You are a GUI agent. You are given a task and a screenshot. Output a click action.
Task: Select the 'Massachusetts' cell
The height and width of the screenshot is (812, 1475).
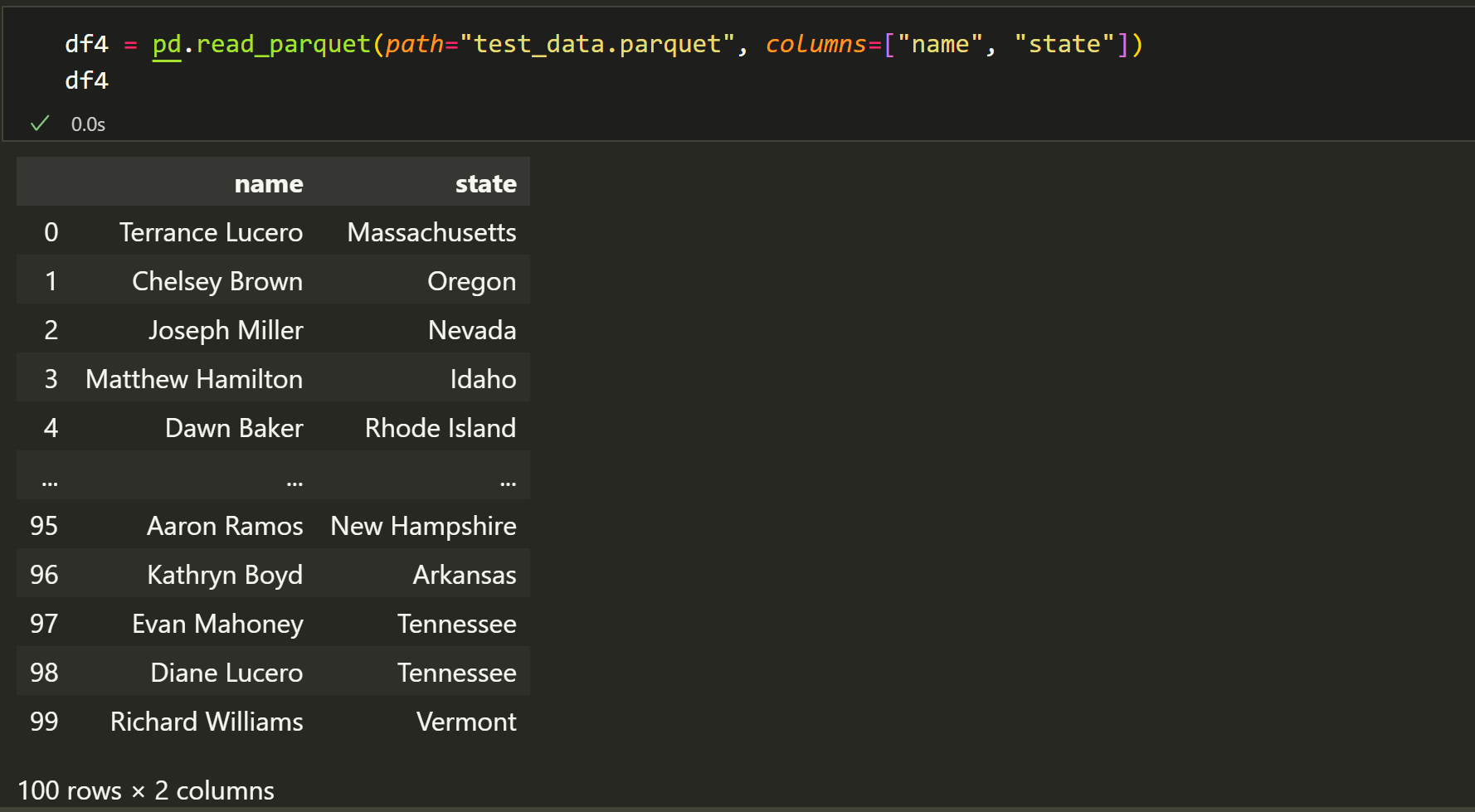click(431, 232)
